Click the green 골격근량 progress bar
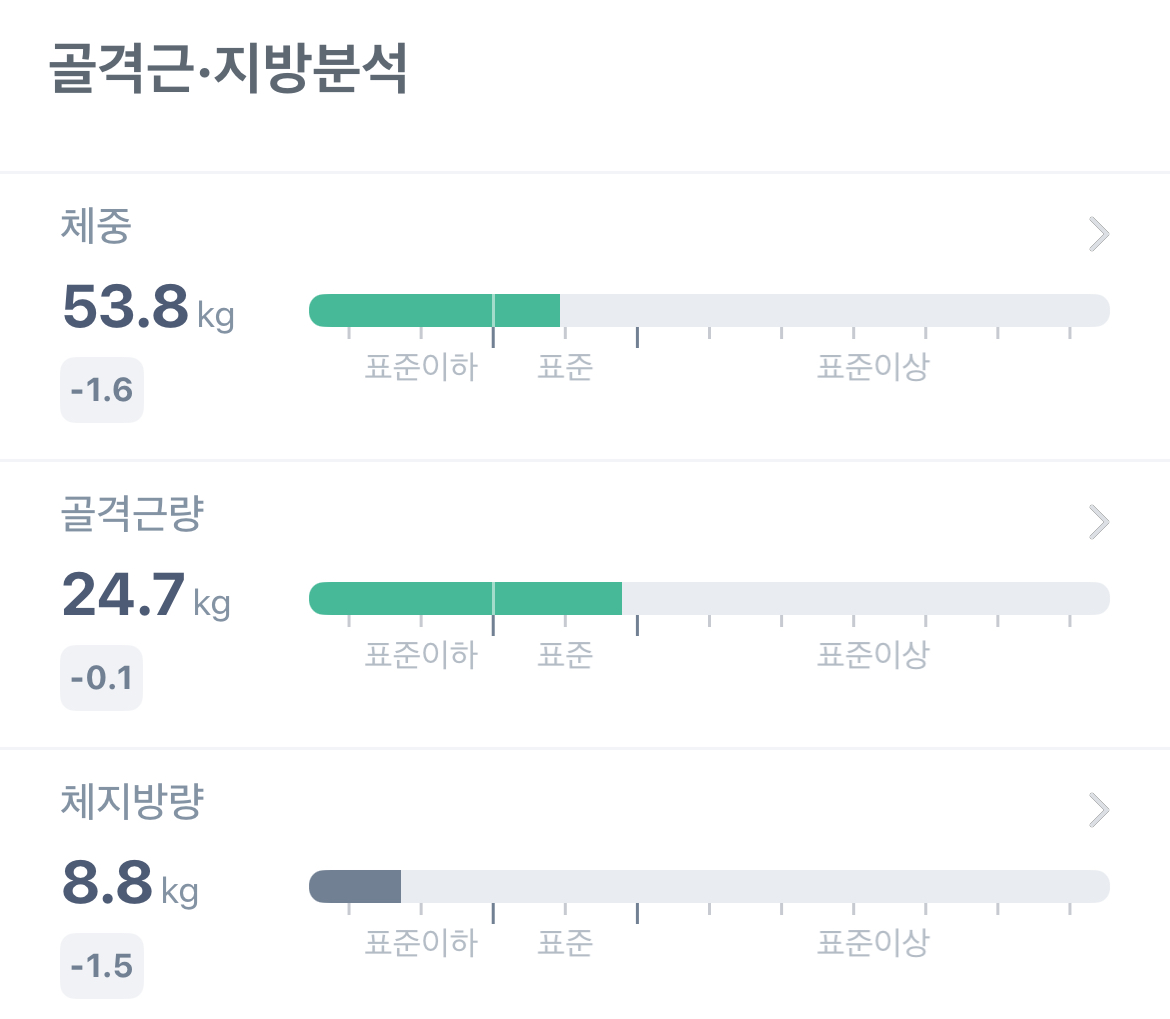This screenshot has height=1019, width=1170. pyautogui.click(x=466, y=598)
